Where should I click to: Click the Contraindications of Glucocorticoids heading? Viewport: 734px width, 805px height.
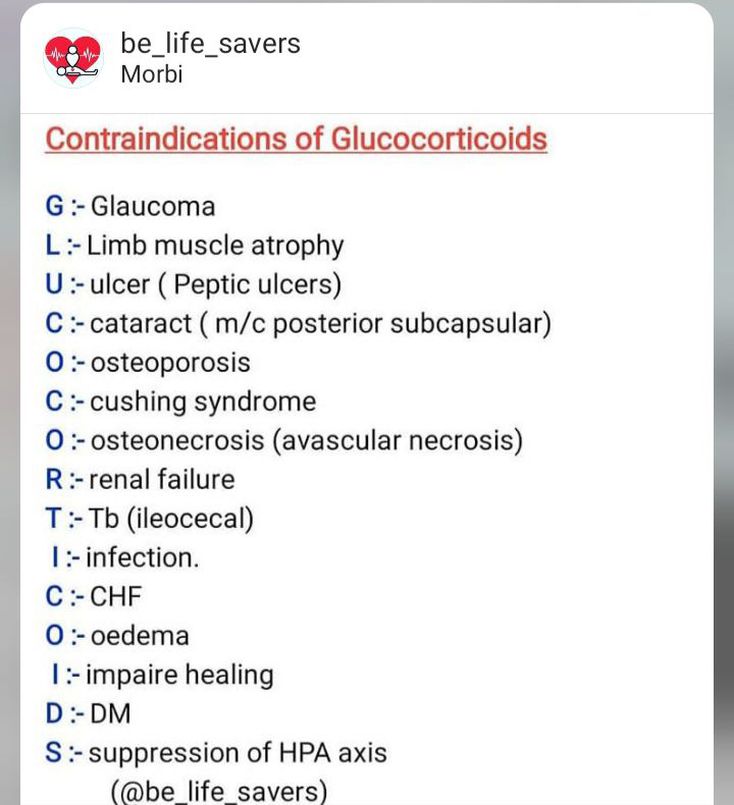[x=296, y=138]
